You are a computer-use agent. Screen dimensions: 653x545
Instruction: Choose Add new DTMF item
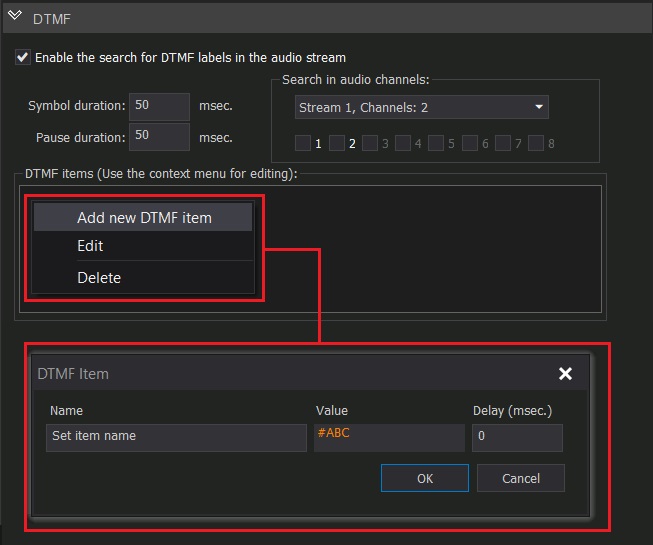(x=143, y=217)
